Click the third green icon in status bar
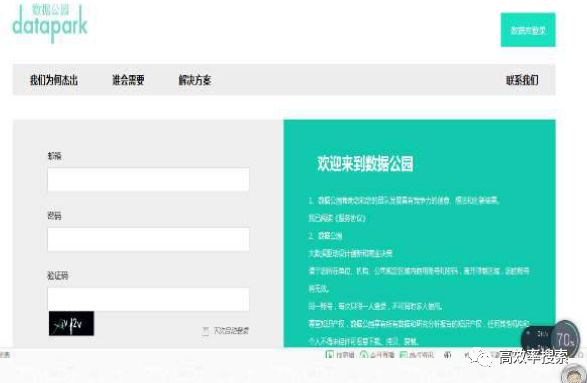The width and height of the screenshot is (587, 383). point(404,355)
